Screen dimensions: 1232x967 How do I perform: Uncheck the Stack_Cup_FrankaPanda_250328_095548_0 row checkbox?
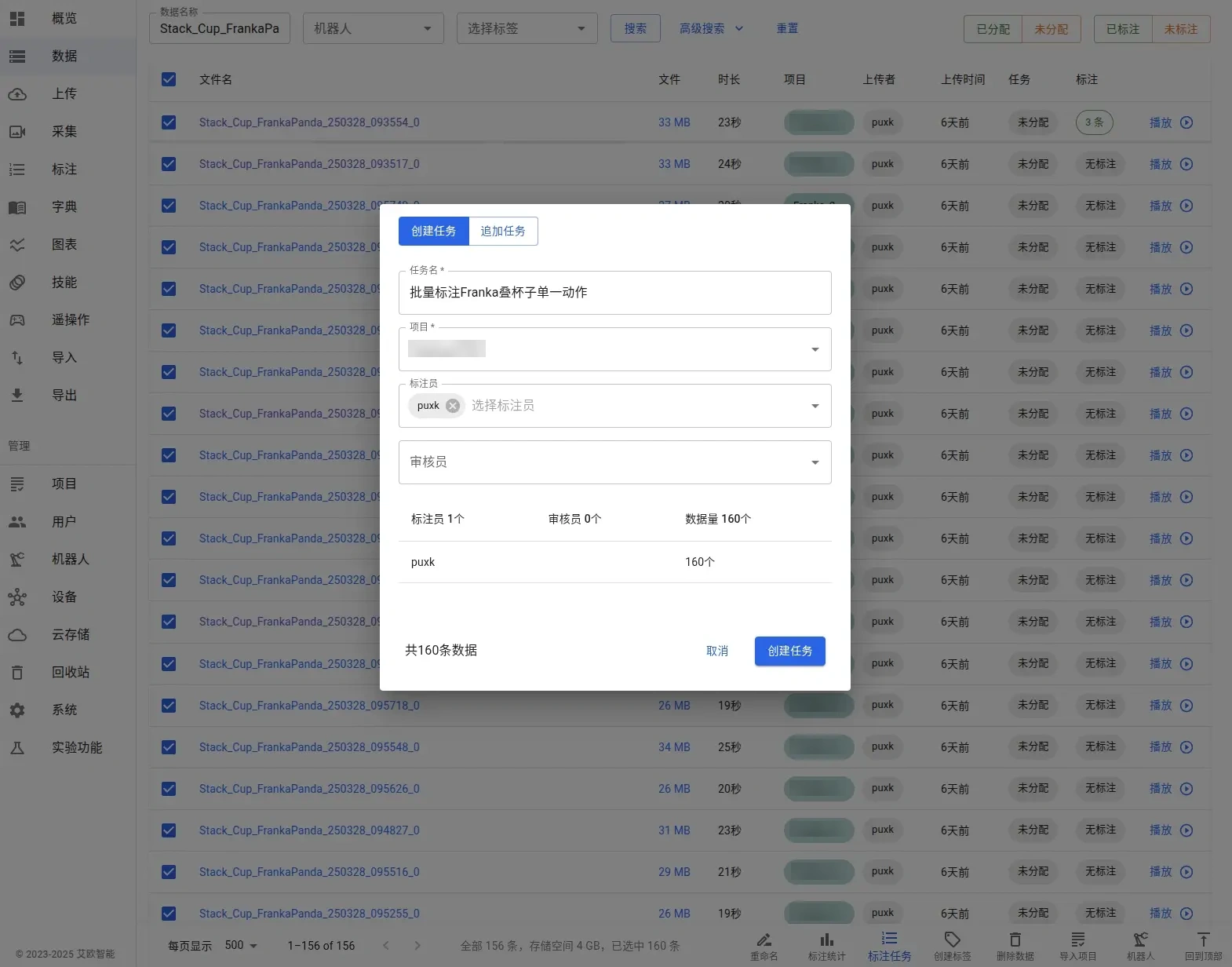[169, 747]
